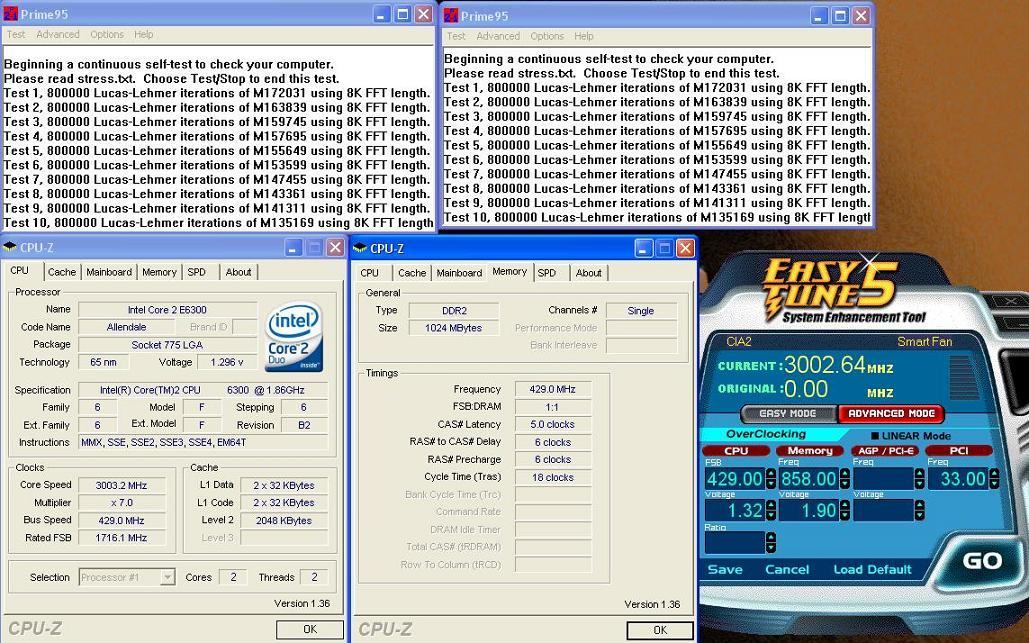
Task: Decrease CPU Ratio with the down arrow
Action: click(771, 547)
